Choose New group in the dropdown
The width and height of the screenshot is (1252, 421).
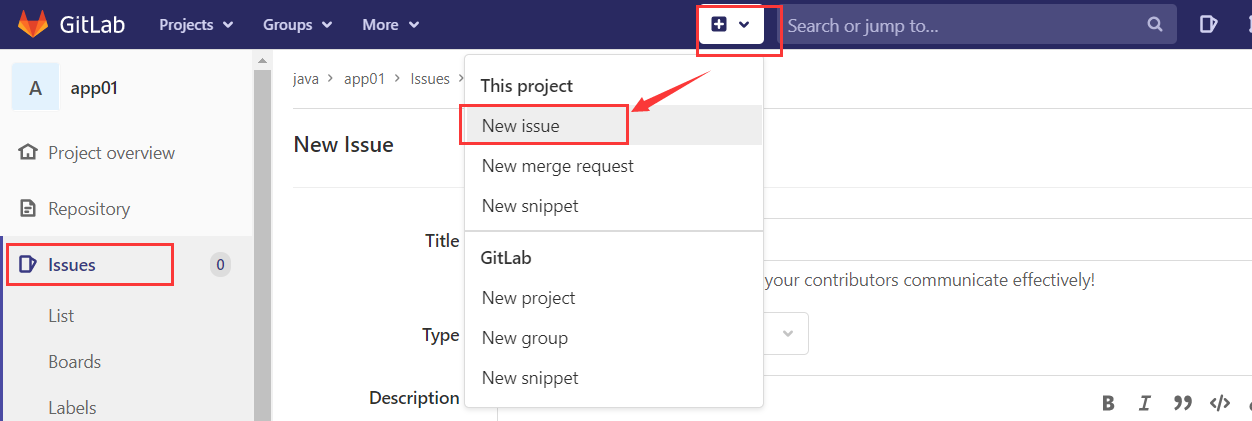pos(525,338)
